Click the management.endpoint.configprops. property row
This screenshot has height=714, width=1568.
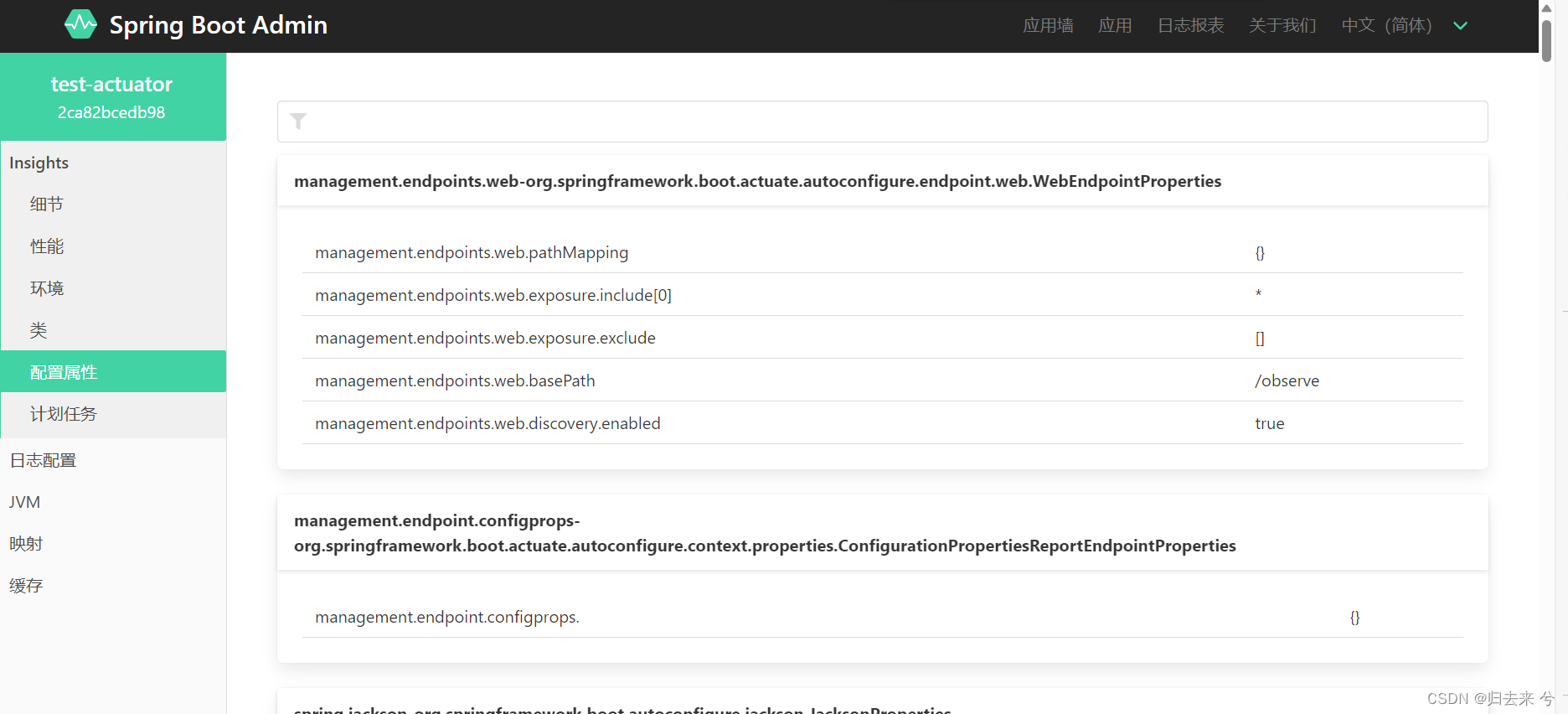883,617
